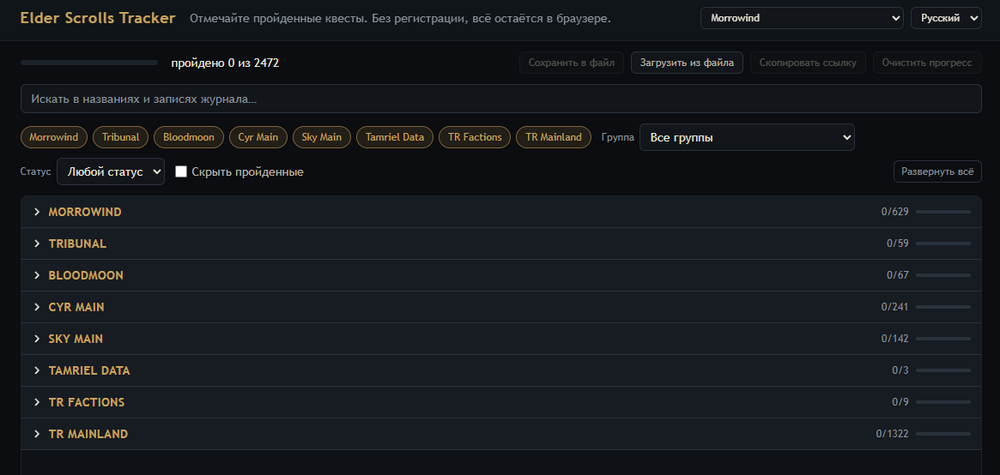Screen dimensions: 1000x475
Task: Click the Загрузить из файла button
Action: pyautogui.click(x=687, y=63)
